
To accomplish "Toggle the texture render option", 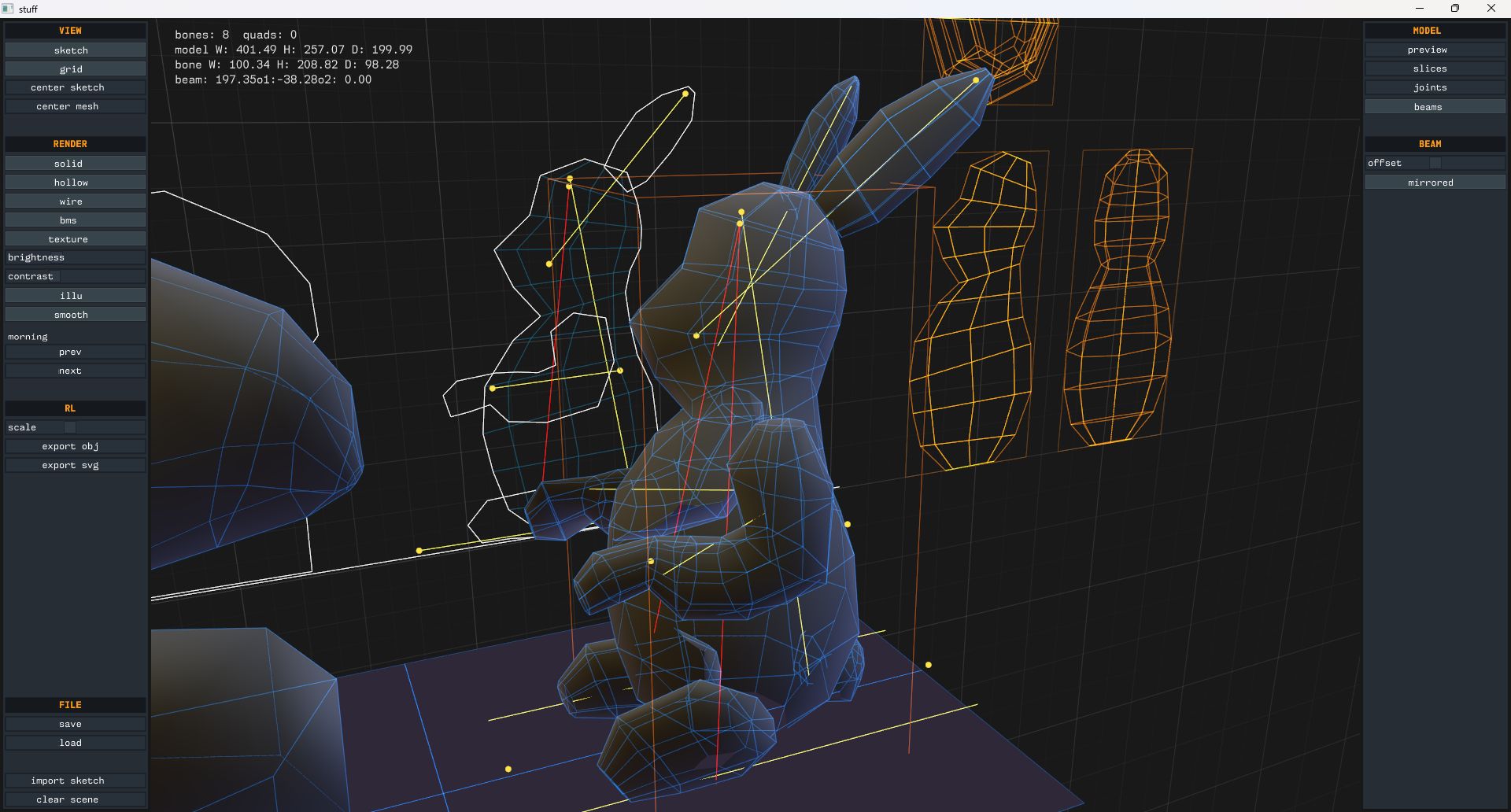I will click(x=75, y=239).
